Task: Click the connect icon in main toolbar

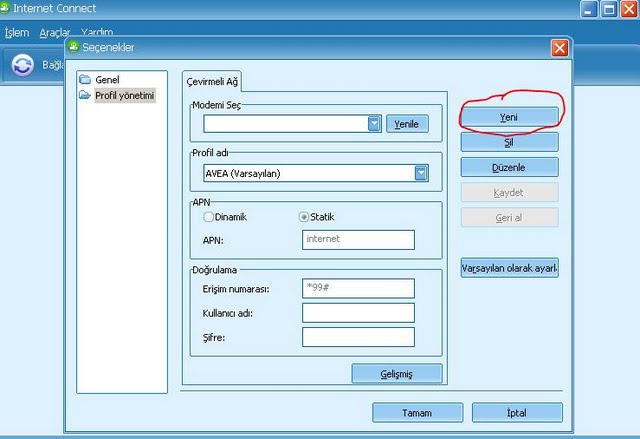Action: click(x=23, y=65)
